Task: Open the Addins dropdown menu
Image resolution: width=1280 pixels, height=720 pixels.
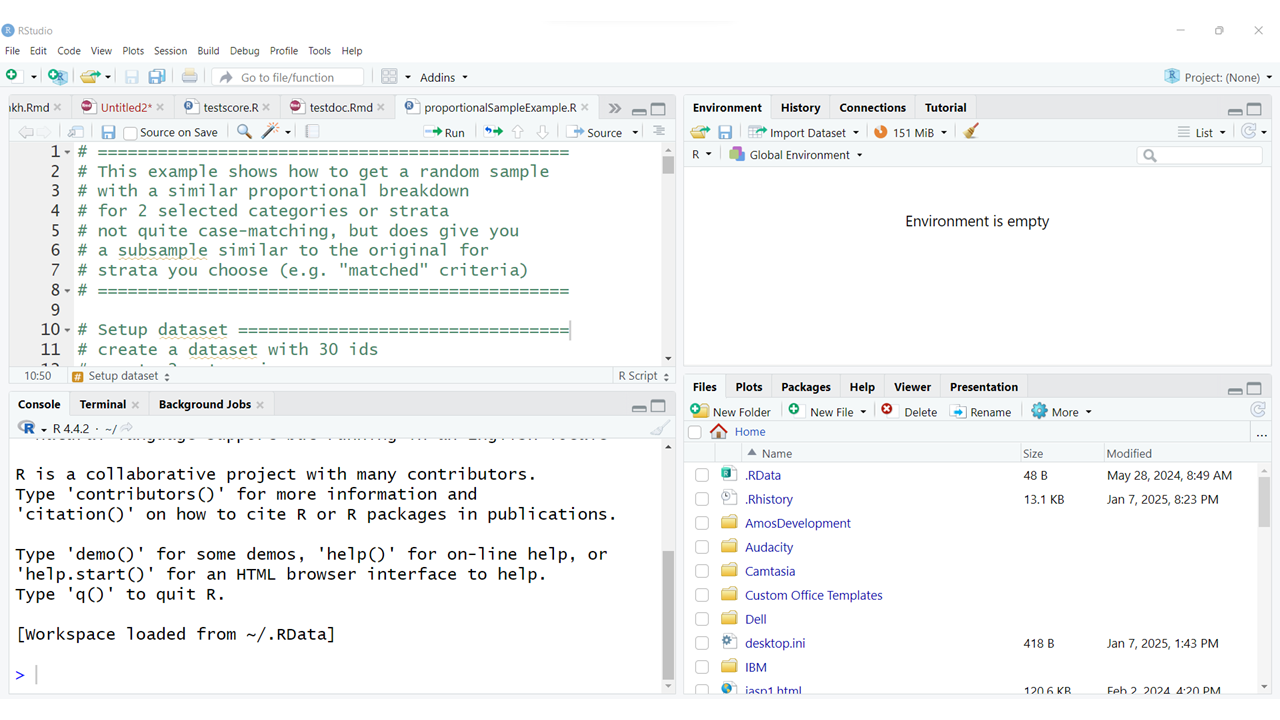Action: tap(443, 77)
